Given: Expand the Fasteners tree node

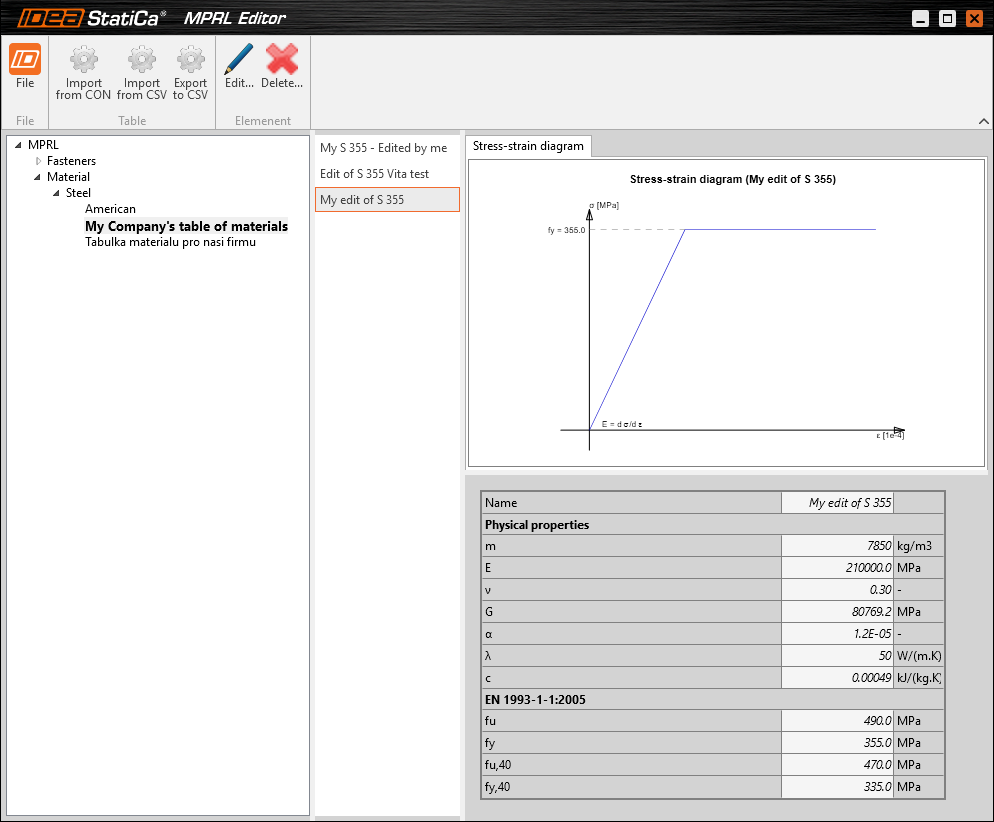Looking at the screenshot, I should point(38,161).
